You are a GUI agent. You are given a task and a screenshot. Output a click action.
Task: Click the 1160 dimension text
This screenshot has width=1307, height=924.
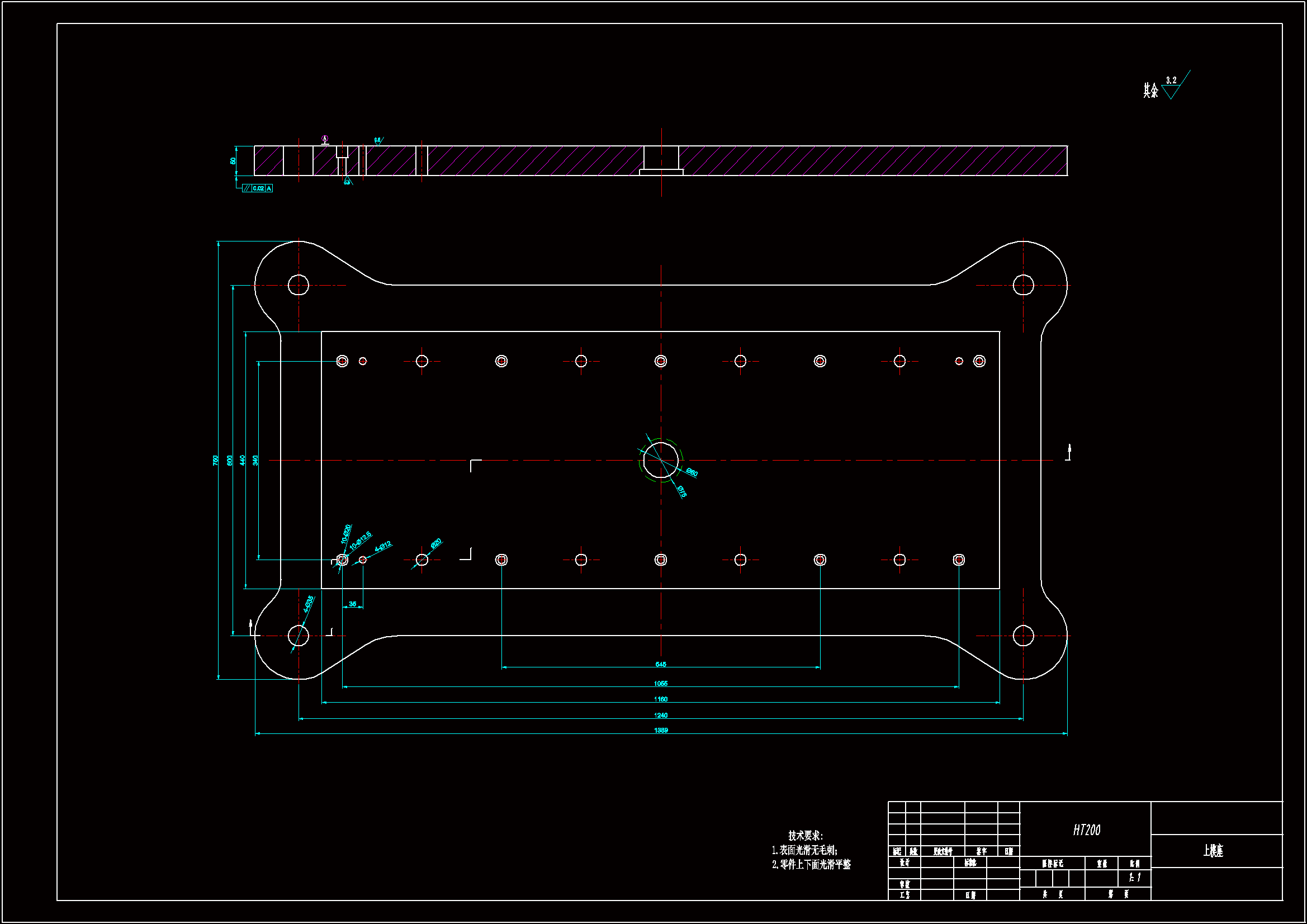[660, 700]
